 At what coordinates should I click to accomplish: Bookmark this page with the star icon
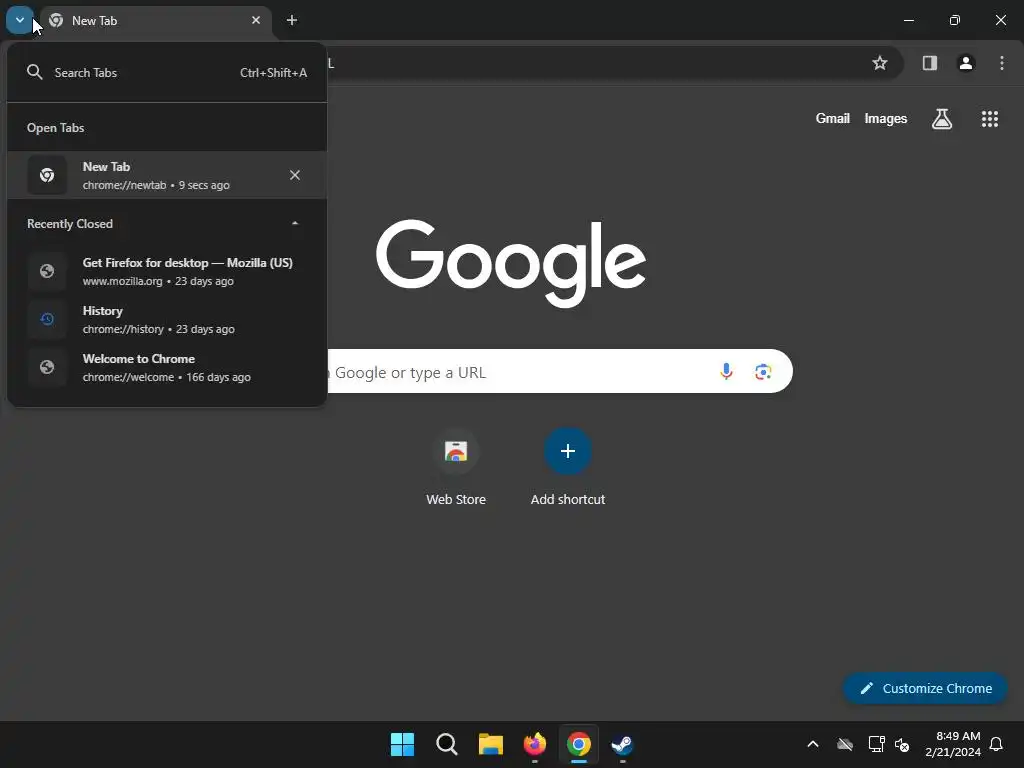[x=880, y=63]
